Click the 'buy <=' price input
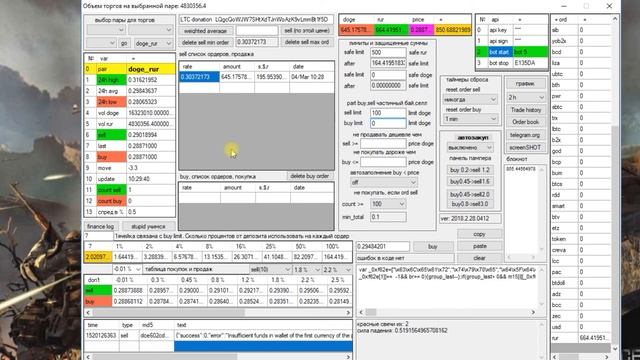The height and width of the screenshot is (360, 640). tap(383, 162)
